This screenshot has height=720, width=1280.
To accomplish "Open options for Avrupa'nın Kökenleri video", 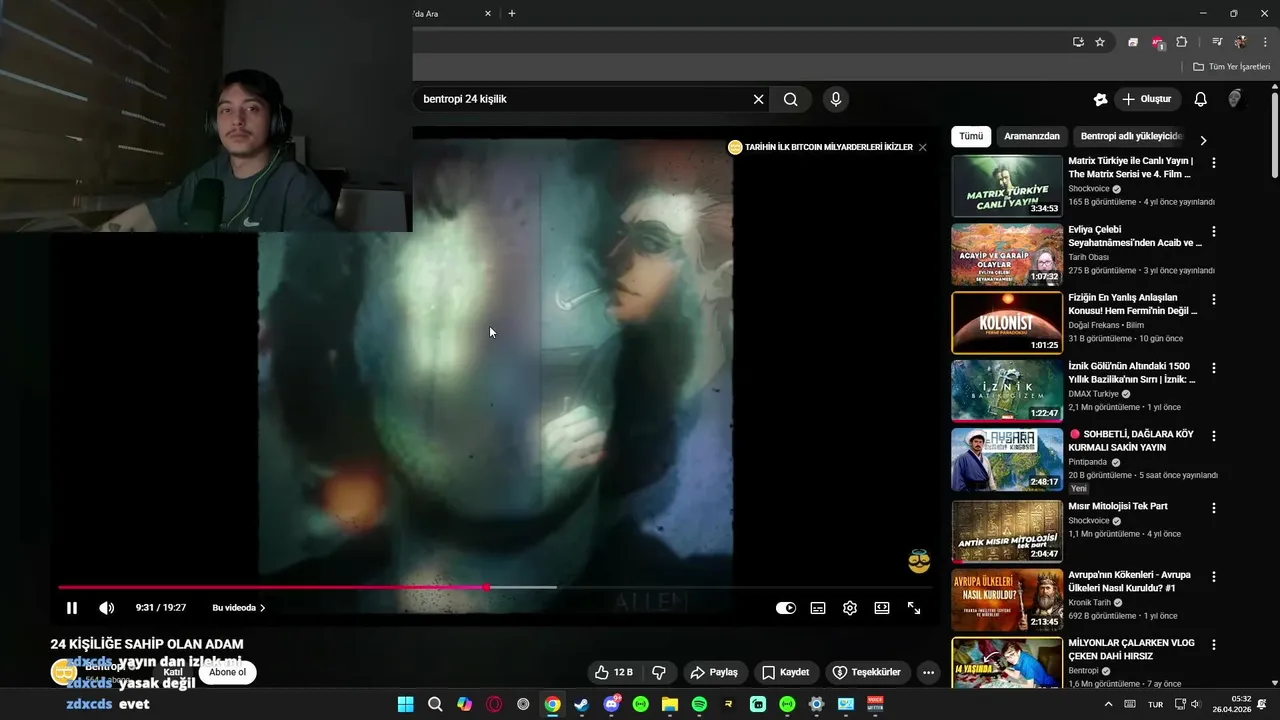I will 1214,577.
